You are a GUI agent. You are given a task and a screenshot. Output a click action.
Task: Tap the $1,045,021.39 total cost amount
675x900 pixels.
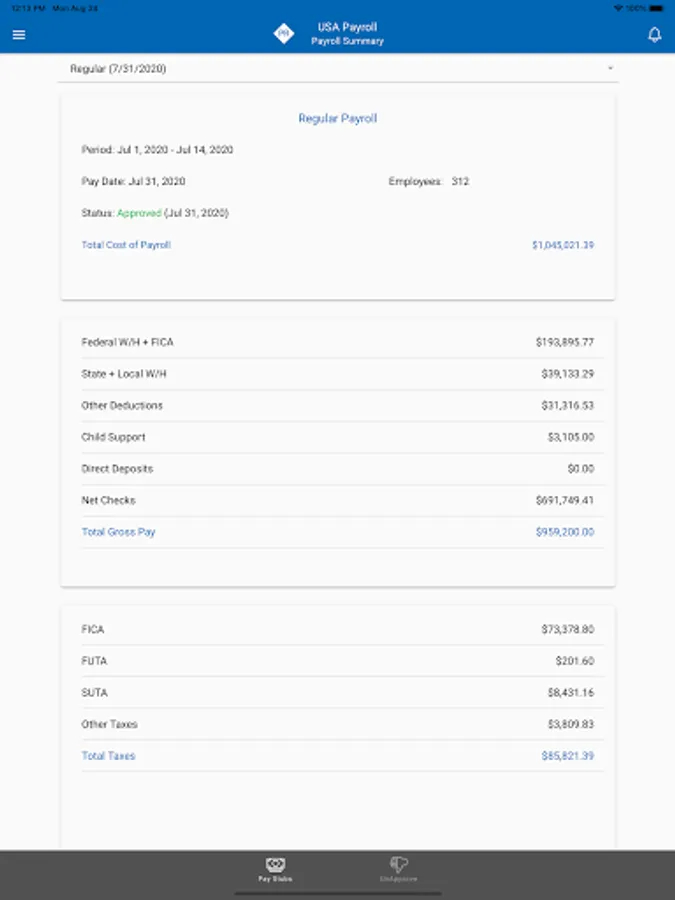[x=563, y=245]
